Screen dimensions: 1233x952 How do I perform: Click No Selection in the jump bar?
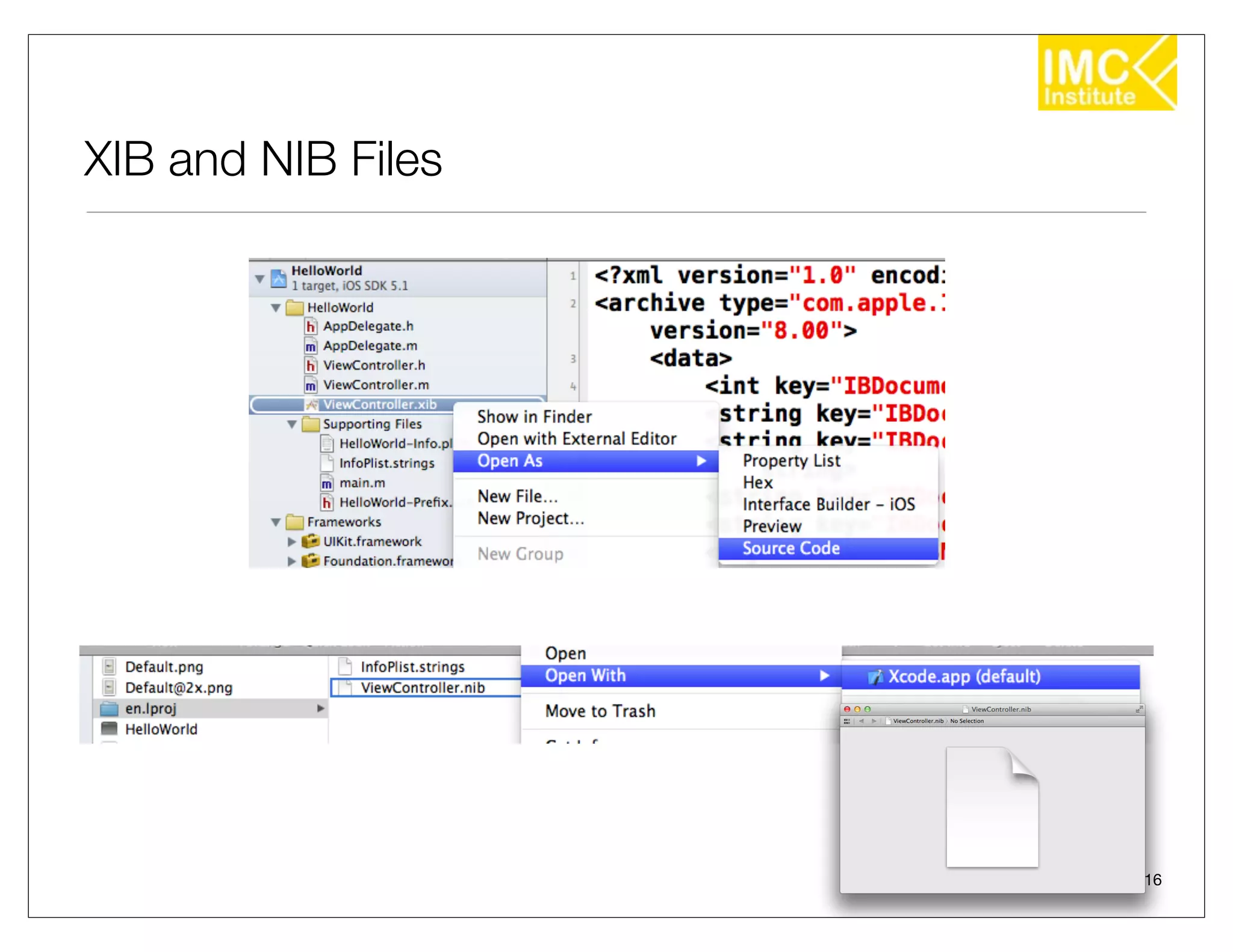967,721
